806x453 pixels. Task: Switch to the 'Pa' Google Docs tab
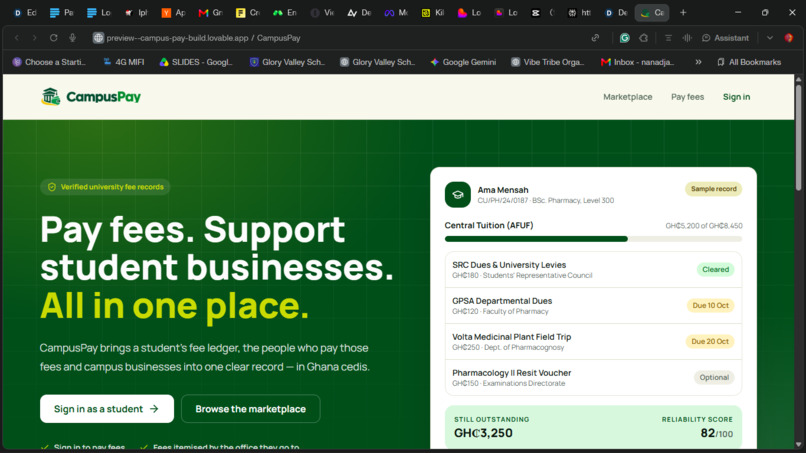click(62, 13)
